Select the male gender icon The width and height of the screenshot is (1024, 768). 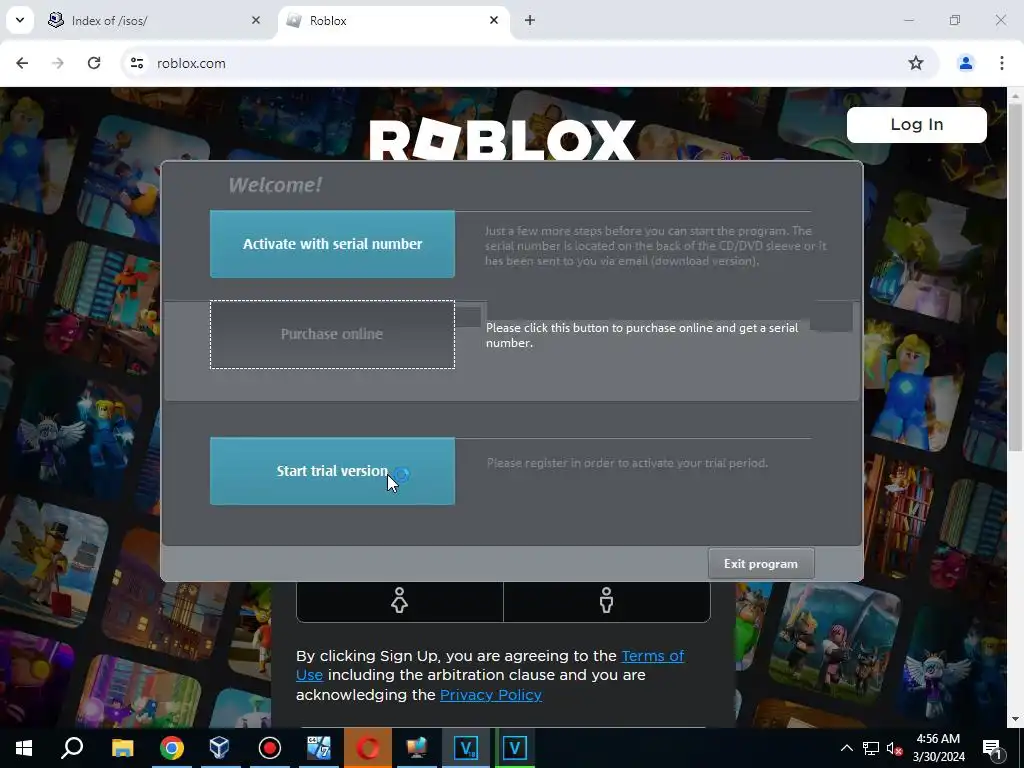(607, 600)
